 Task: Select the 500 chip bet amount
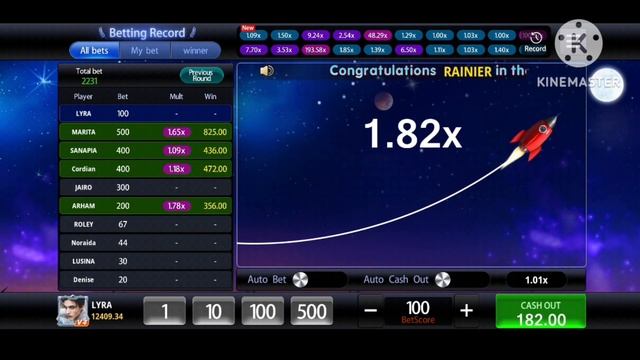311,311
